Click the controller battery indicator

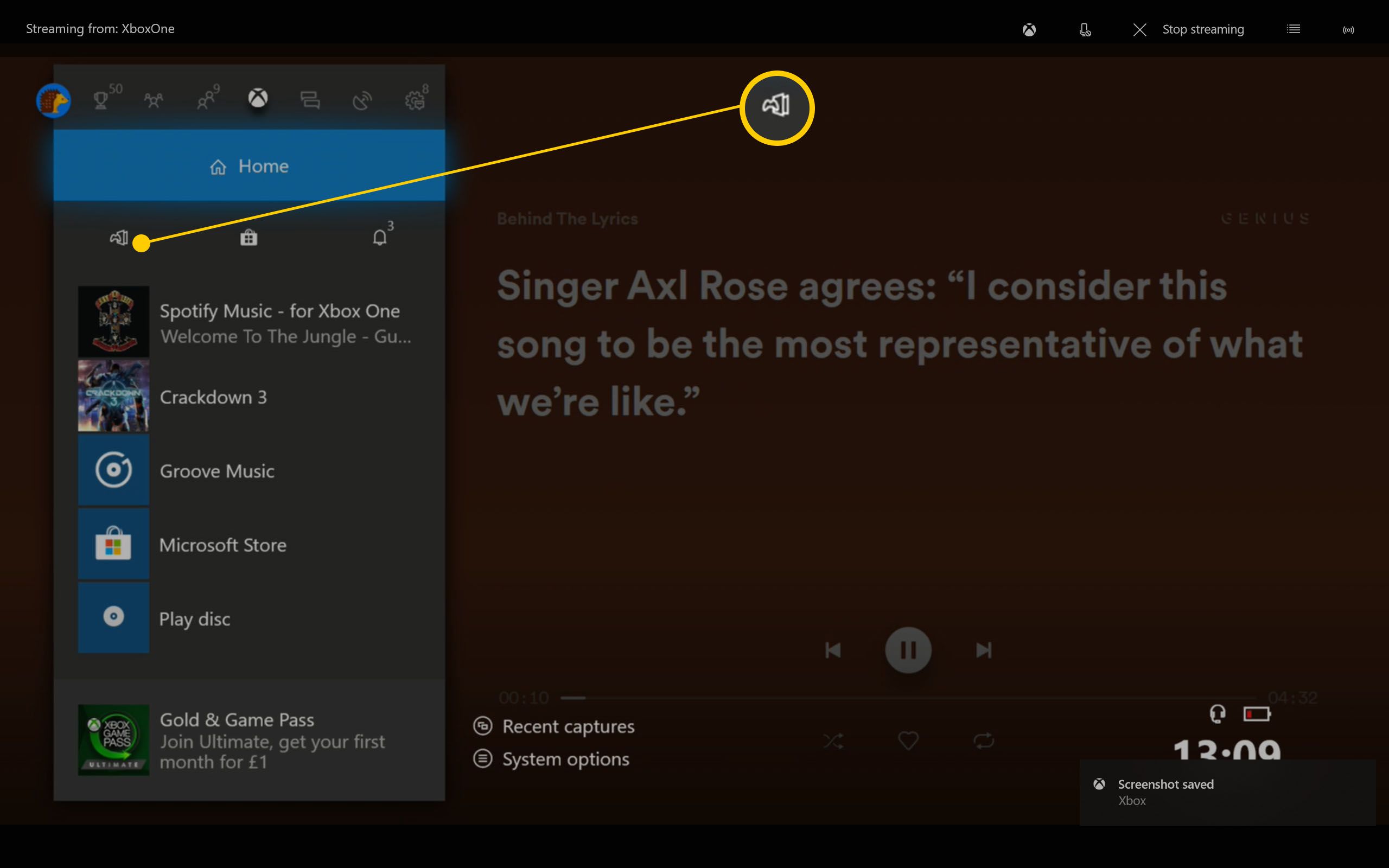[1257, 713]
